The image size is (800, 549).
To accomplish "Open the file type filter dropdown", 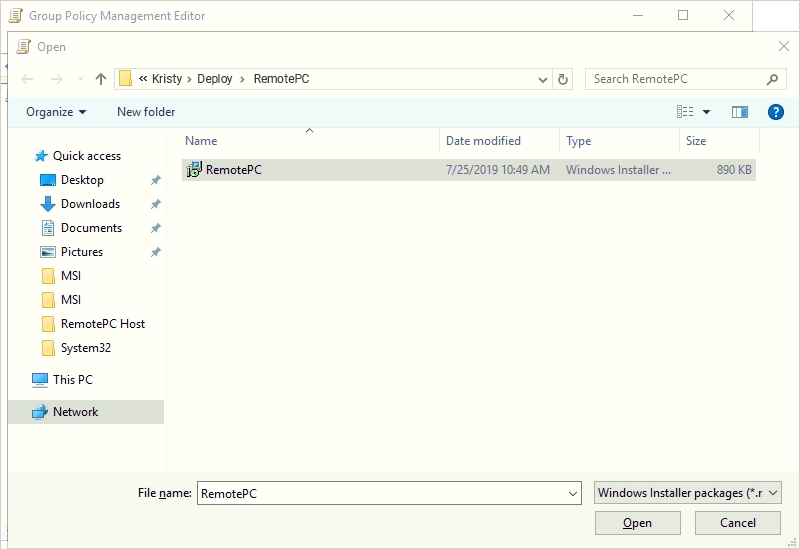I will [687, 493].
